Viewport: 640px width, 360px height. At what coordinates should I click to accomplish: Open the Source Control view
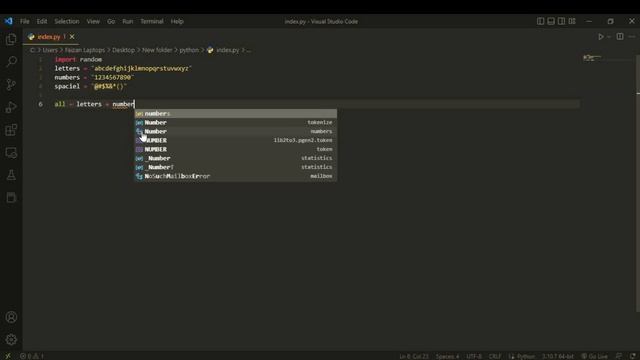tap(11, 84)
